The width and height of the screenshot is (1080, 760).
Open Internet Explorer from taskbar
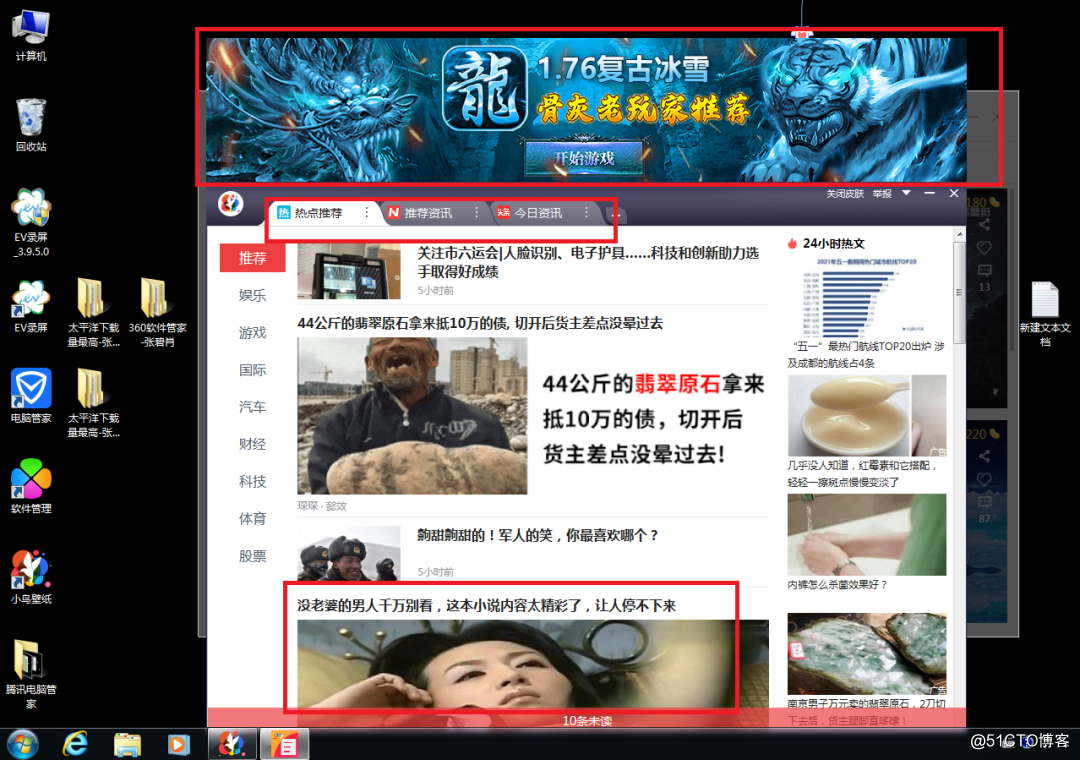pos(75,744)
